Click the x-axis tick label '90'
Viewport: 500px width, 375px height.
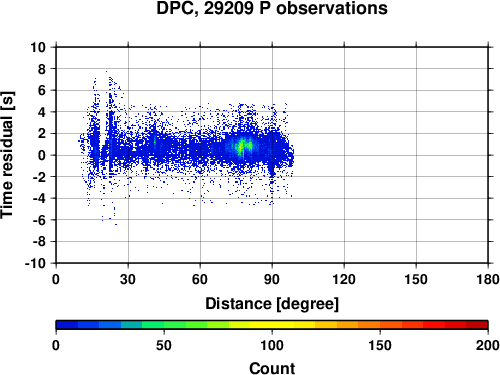click(x=272, y=279)
